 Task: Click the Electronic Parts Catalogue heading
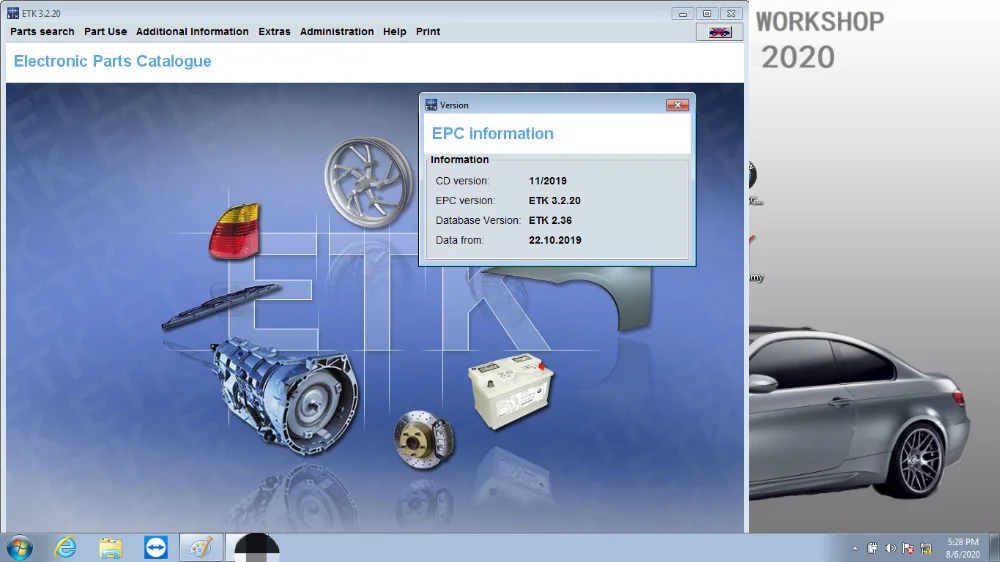(x=112, y=61)
